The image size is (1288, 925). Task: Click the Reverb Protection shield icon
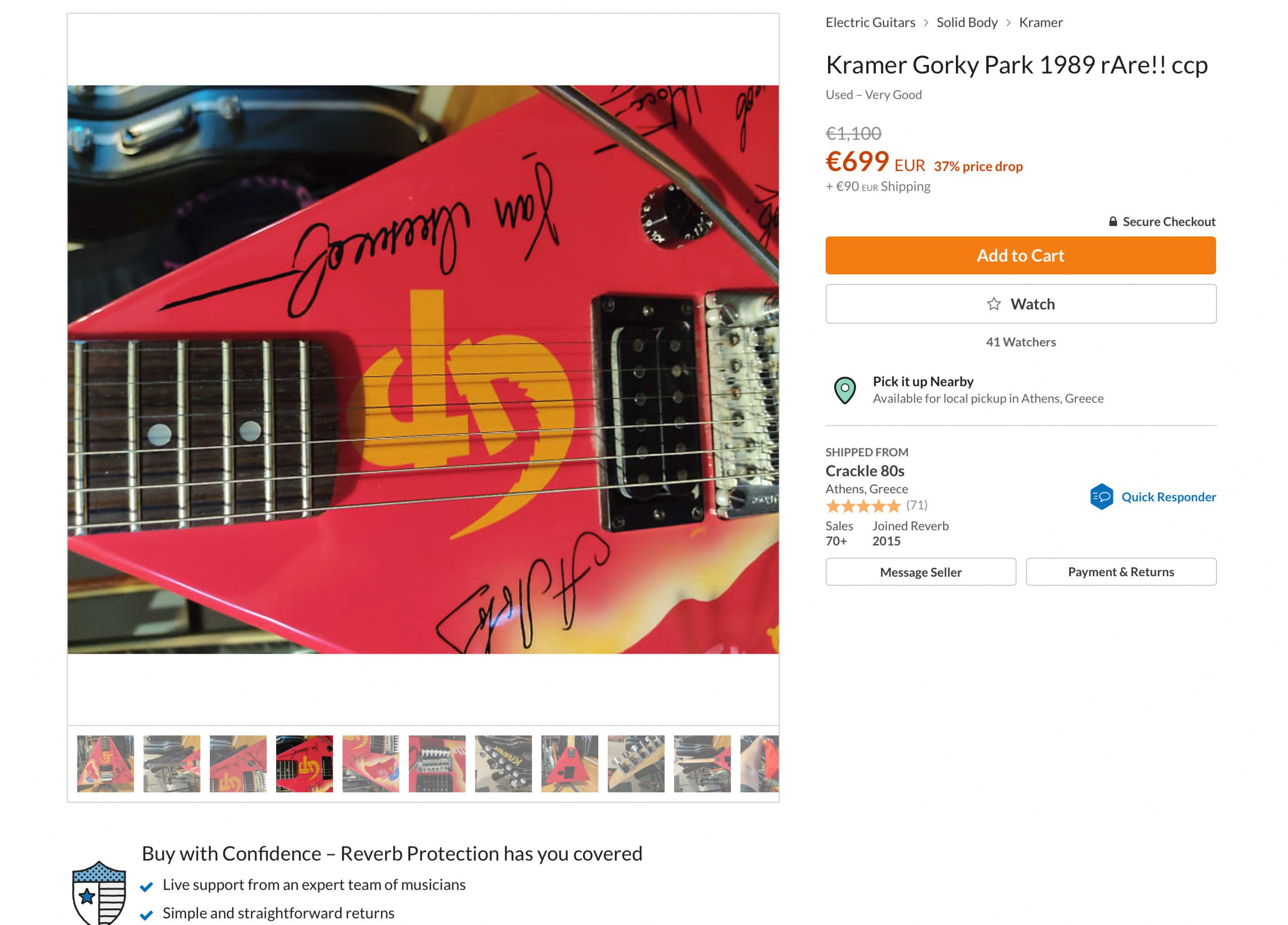[x=99, y=893]
